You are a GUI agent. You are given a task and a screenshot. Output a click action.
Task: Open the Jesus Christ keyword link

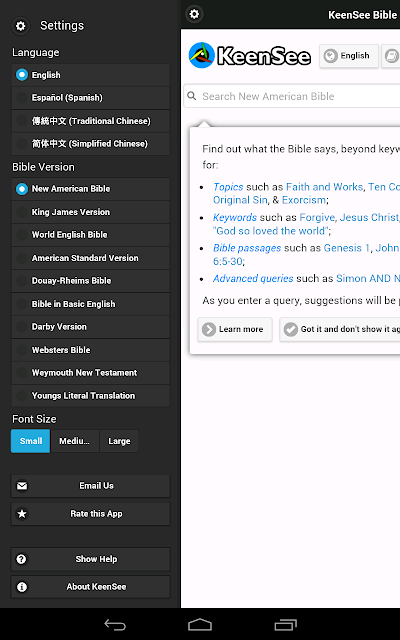pyautogui.click(x=369, y=218)
